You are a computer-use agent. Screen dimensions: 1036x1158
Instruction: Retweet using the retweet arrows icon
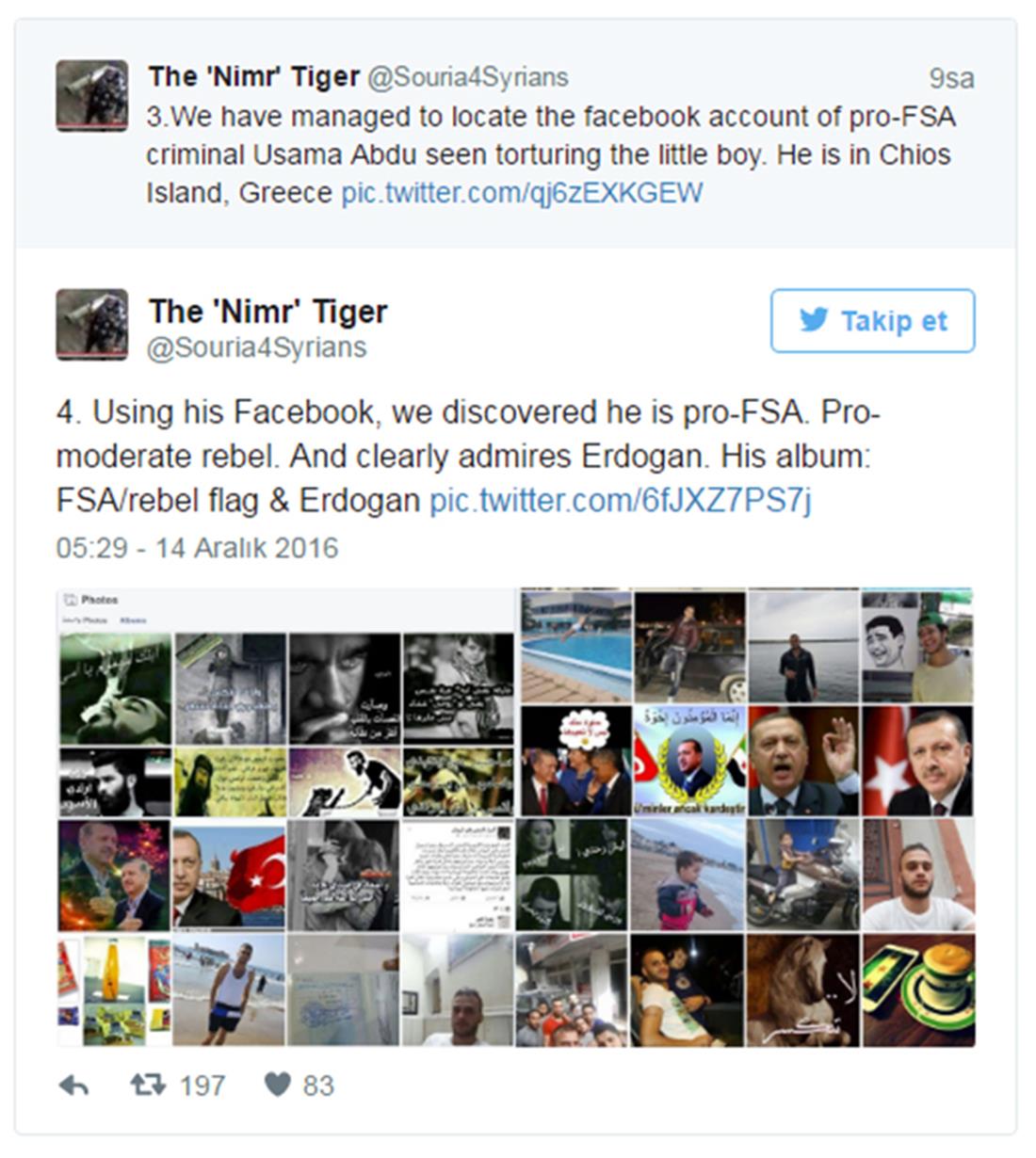tap(148, 1086)
